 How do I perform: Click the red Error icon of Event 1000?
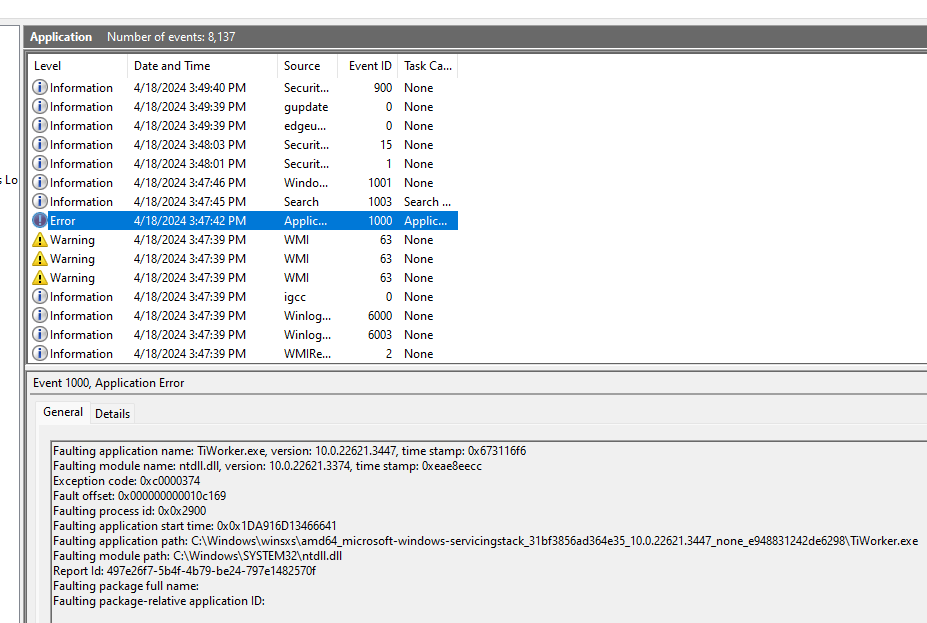[40, 220]
